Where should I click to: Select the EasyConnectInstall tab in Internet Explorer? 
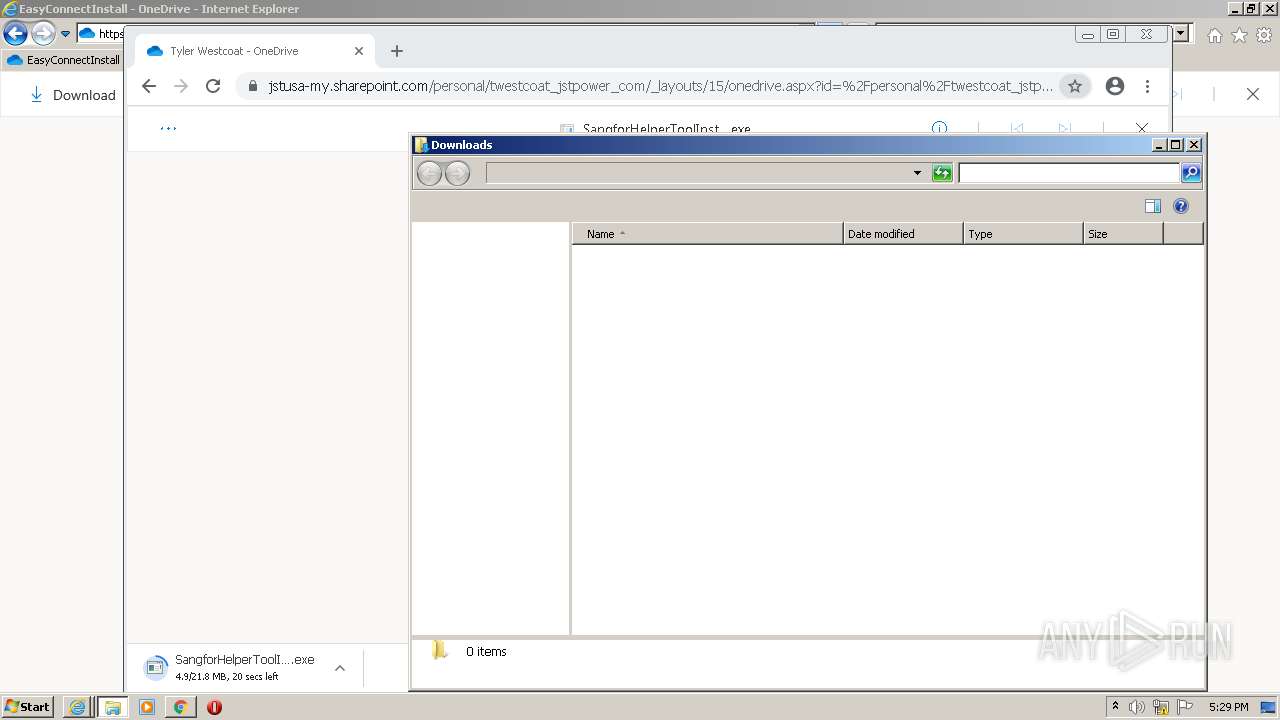coord(63,60)
